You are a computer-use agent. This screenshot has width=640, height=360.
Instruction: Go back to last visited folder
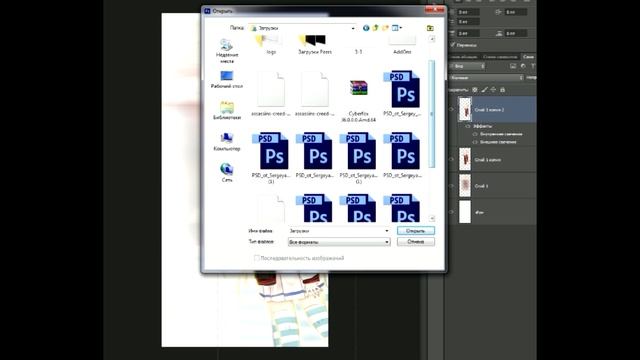pyautogui.click(x=366, y=28)
